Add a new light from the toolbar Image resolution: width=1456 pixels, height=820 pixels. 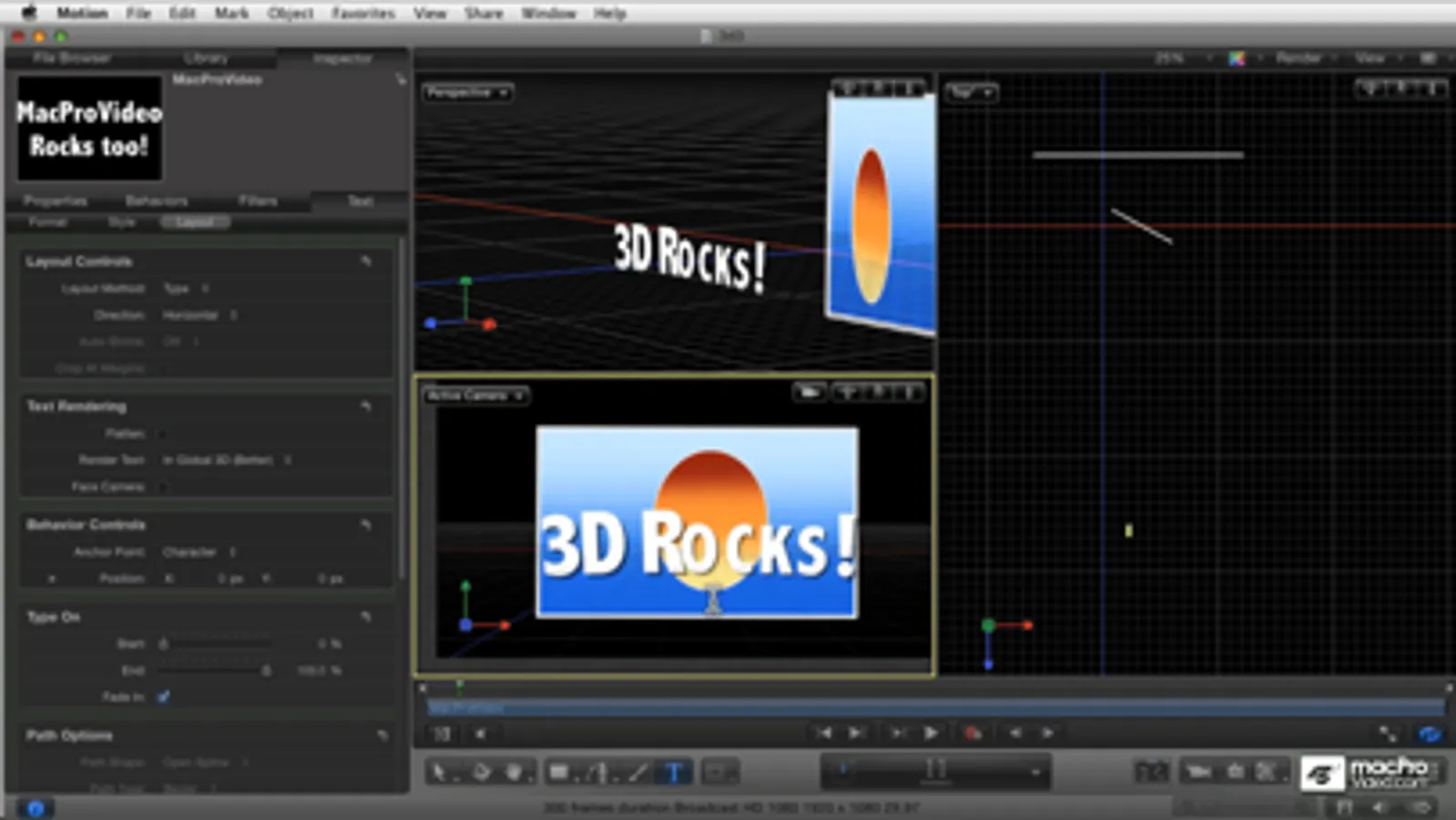(1236, 773)
